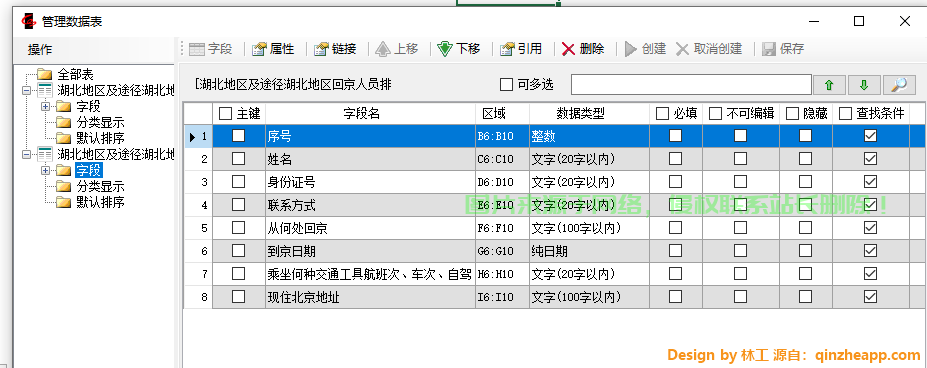Click the 纯日期 data type cell
Viewport: 927px width, 368px height.
589,251
